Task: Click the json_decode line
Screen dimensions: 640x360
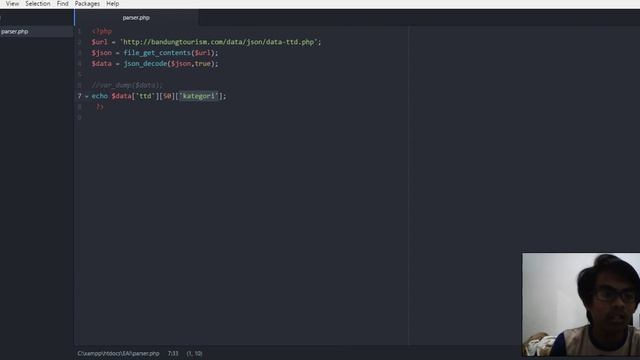Action: 155,64
